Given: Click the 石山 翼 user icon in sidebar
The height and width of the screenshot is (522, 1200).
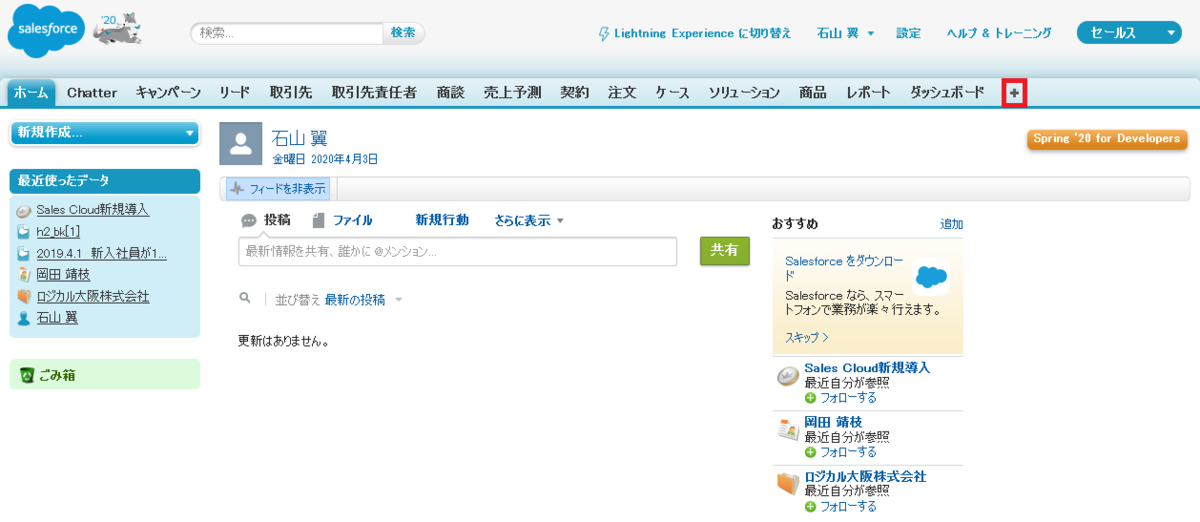Looking at the screenshot, I should (x=23, y=318).
